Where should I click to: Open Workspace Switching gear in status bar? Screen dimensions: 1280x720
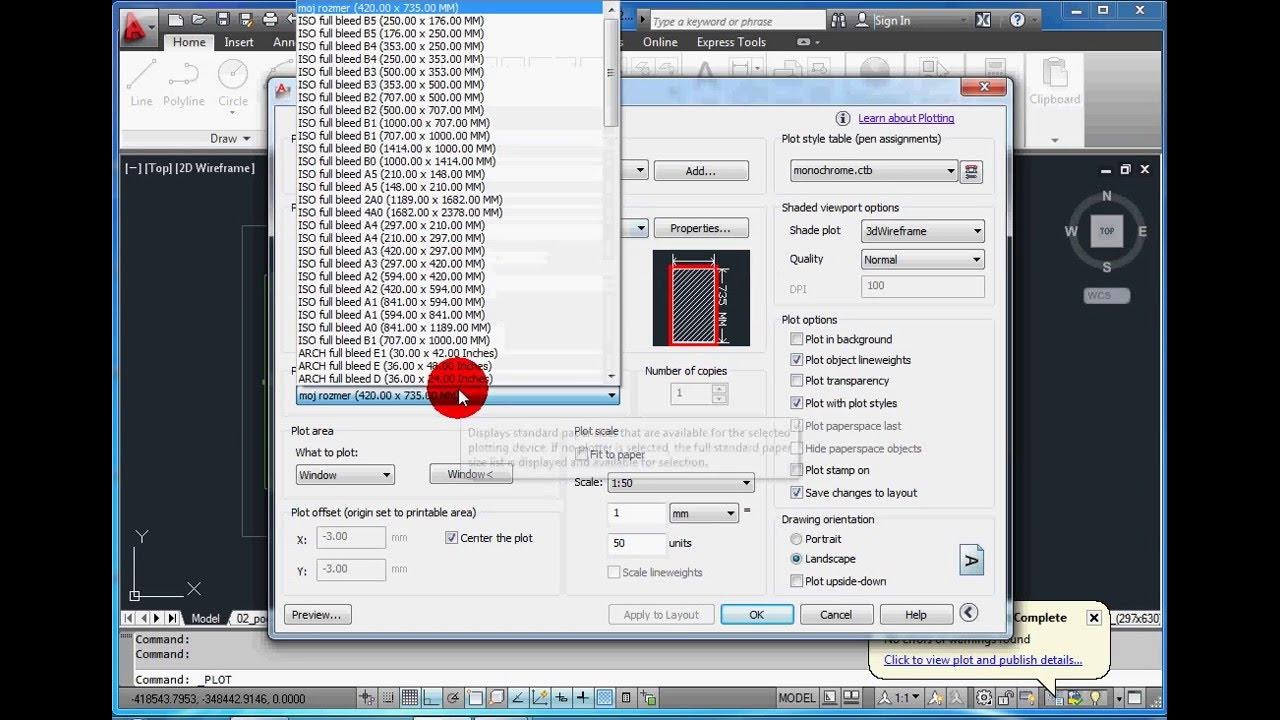984,698
